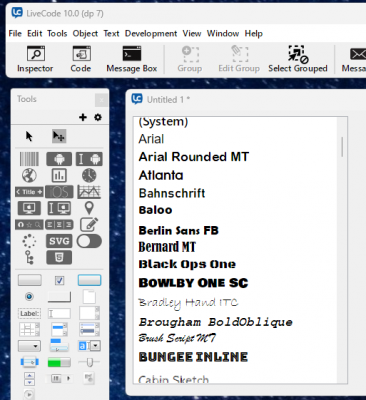Select the Bahnschrift font in the list

[172, 193]
